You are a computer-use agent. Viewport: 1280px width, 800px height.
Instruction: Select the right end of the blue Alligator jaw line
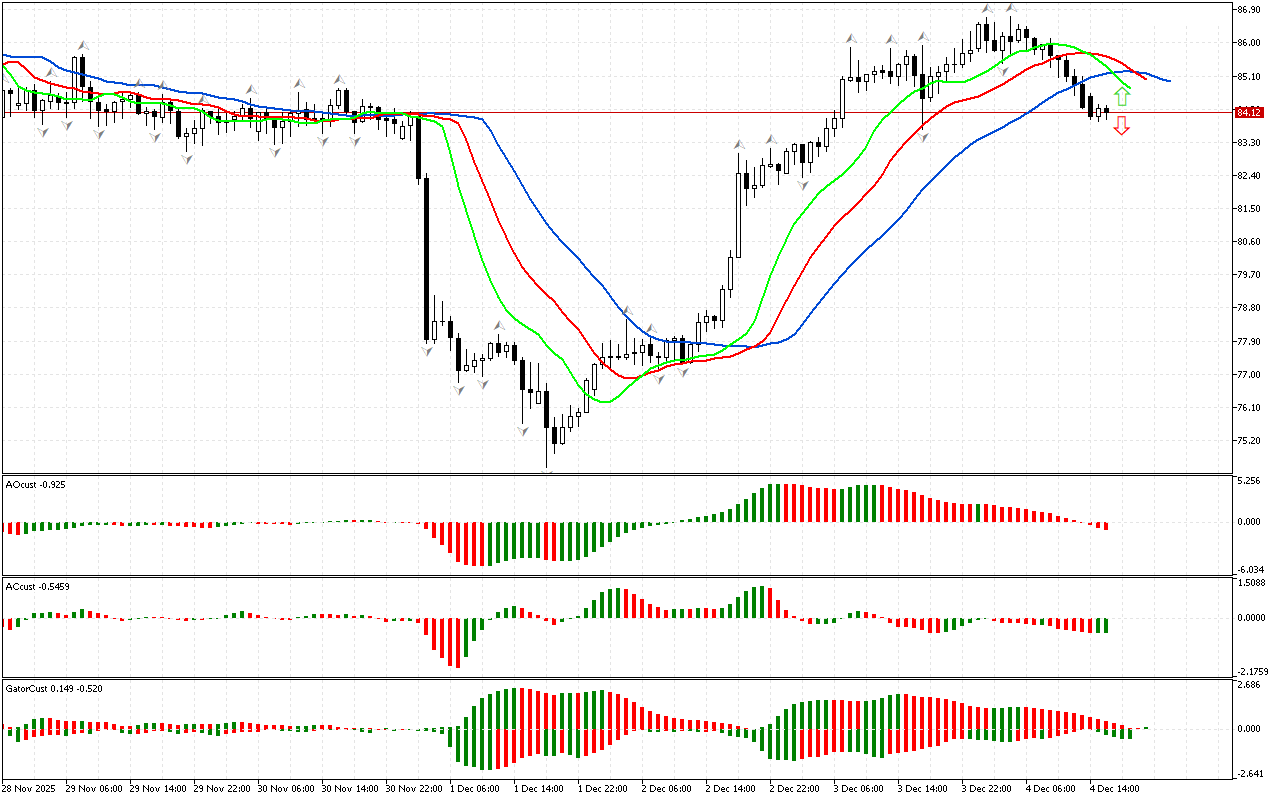pos(1168,80)
